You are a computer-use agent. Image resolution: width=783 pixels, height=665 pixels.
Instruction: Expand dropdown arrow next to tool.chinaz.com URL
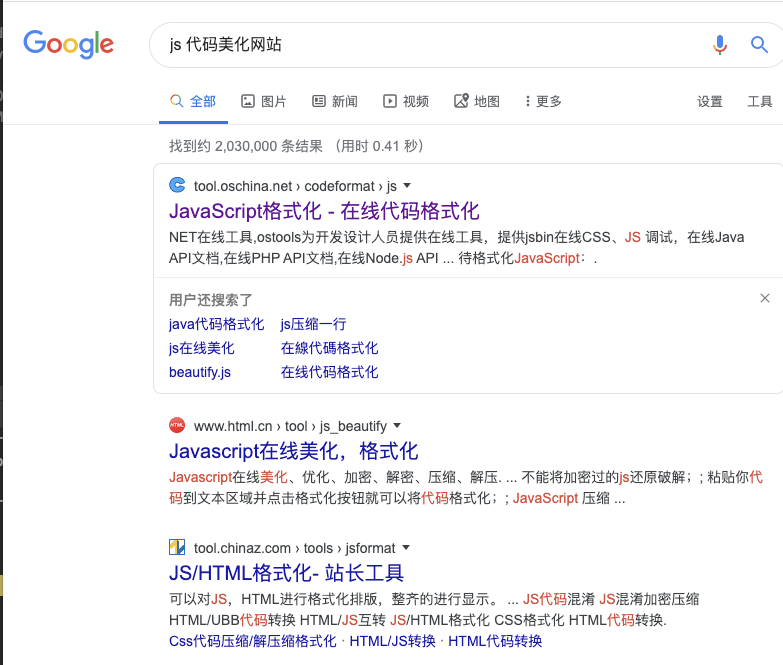(406, 548)
